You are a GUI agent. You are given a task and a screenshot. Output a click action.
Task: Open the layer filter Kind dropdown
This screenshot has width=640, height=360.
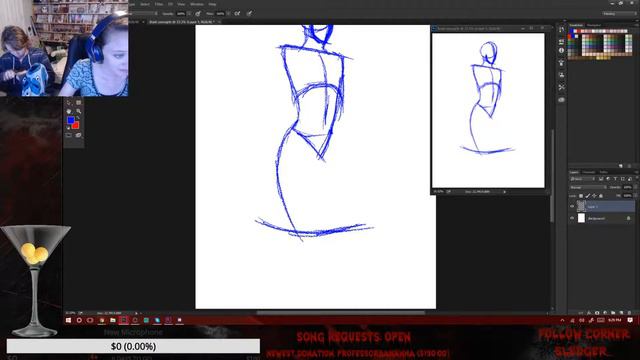[x=582, y=179]
